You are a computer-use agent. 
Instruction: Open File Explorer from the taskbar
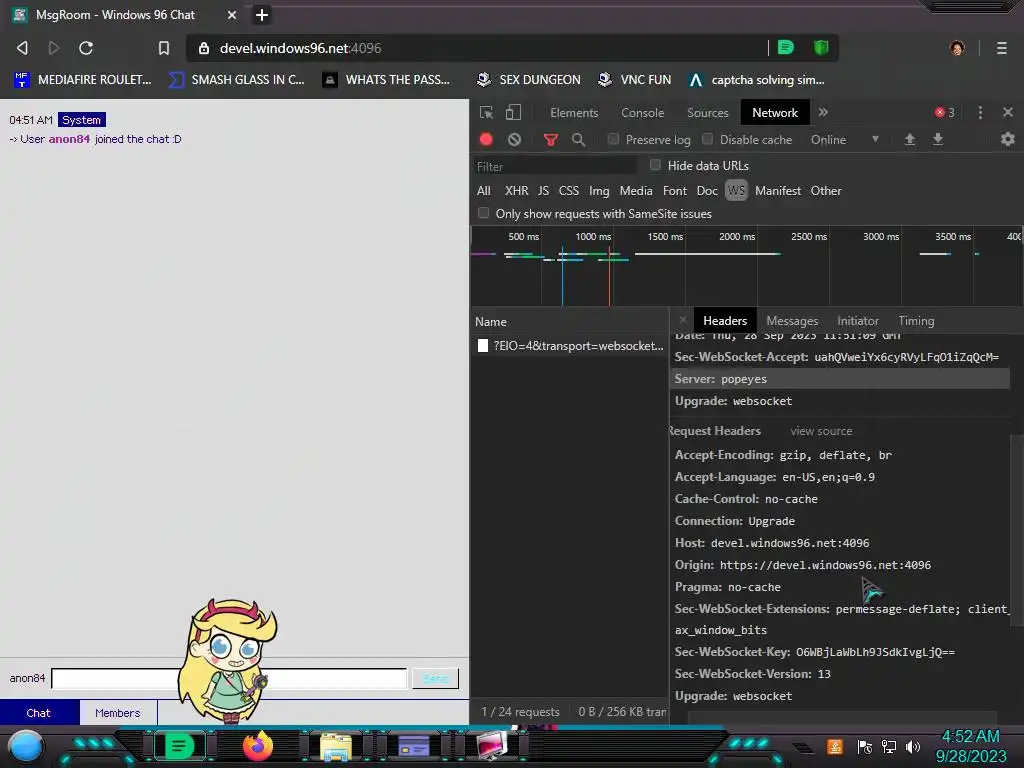[336, 746]
